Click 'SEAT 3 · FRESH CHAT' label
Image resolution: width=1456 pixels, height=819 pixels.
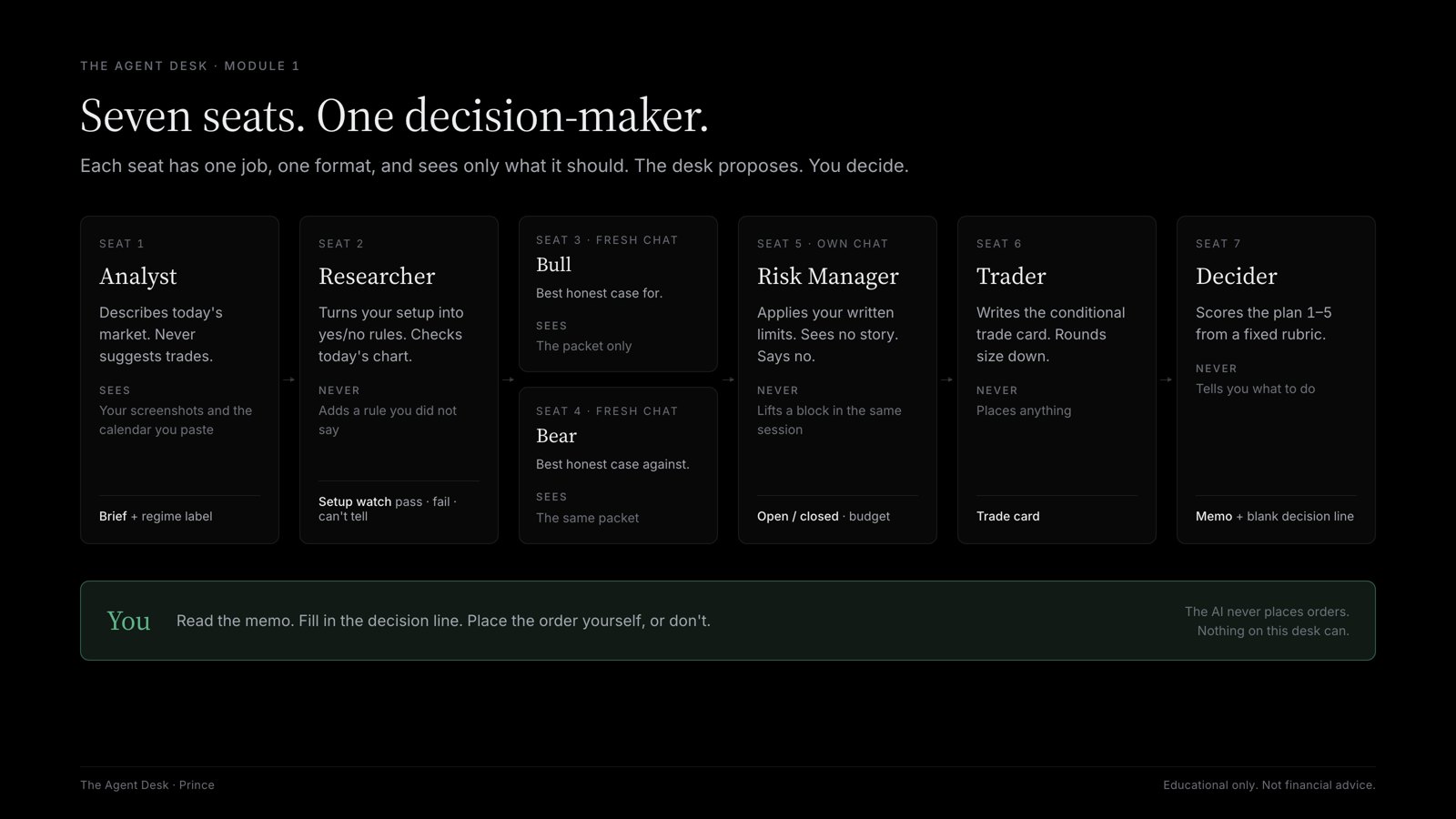tap(607, 240)
